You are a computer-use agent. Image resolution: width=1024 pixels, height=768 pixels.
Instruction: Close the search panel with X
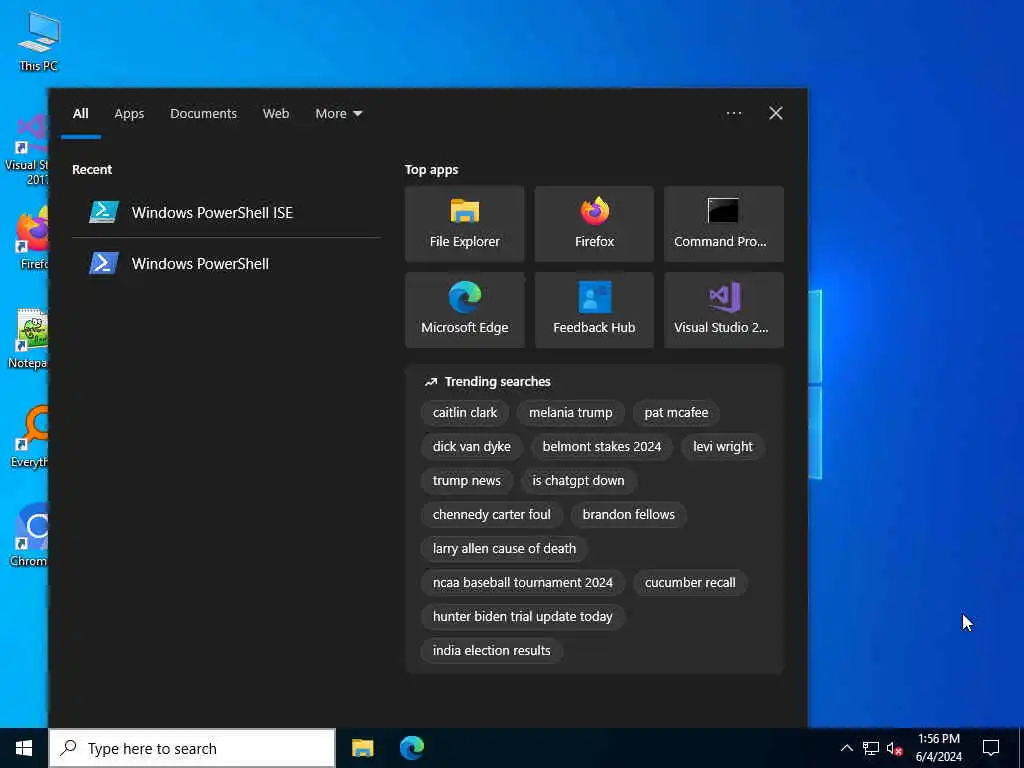click(x=776, y=113)
